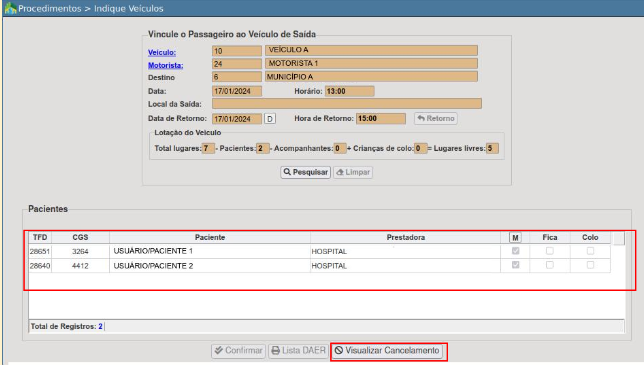Click the Limpar eraser button

[353, 172]
